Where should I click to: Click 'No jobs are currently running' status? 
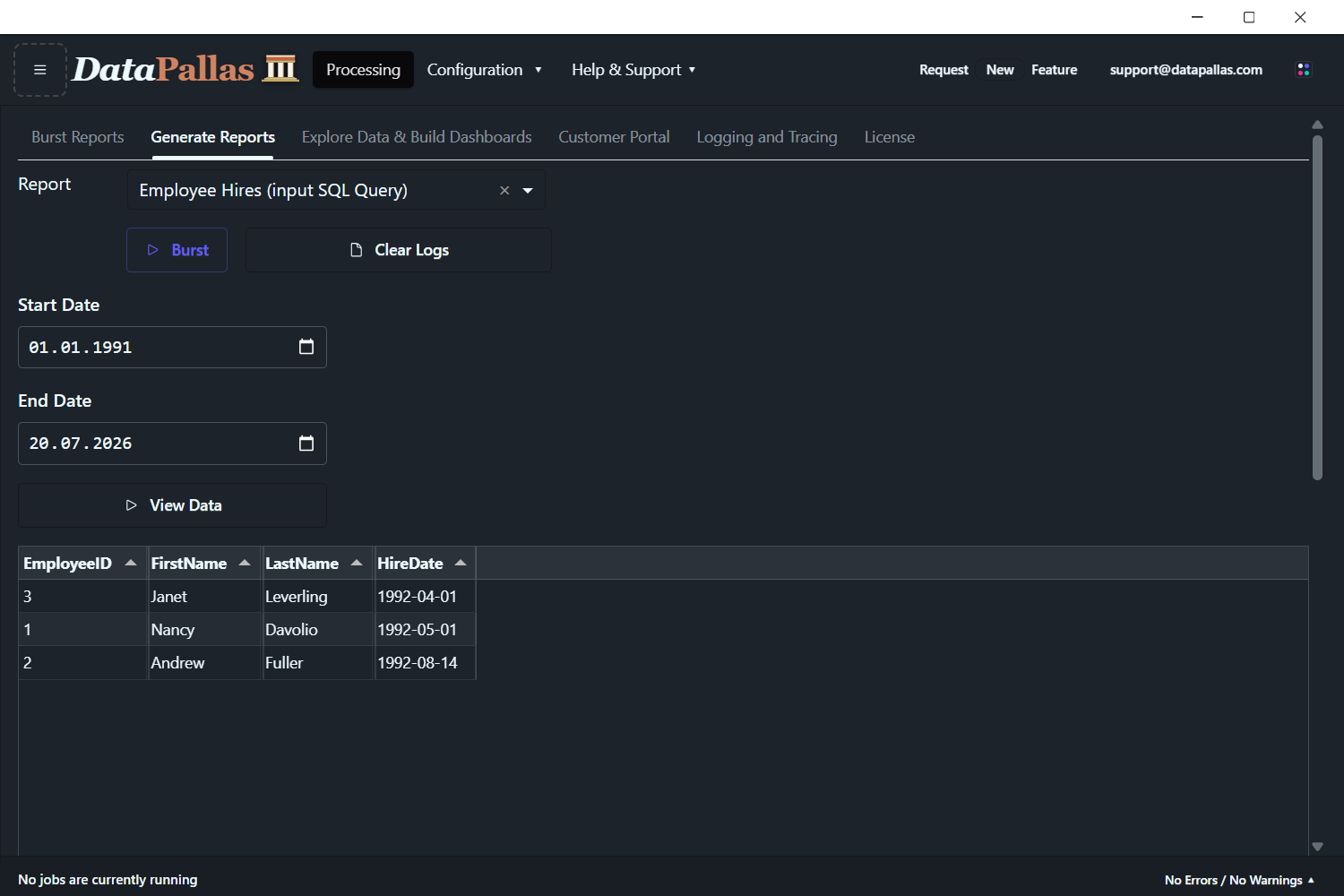pyautogui.click(x=108, y=880)
